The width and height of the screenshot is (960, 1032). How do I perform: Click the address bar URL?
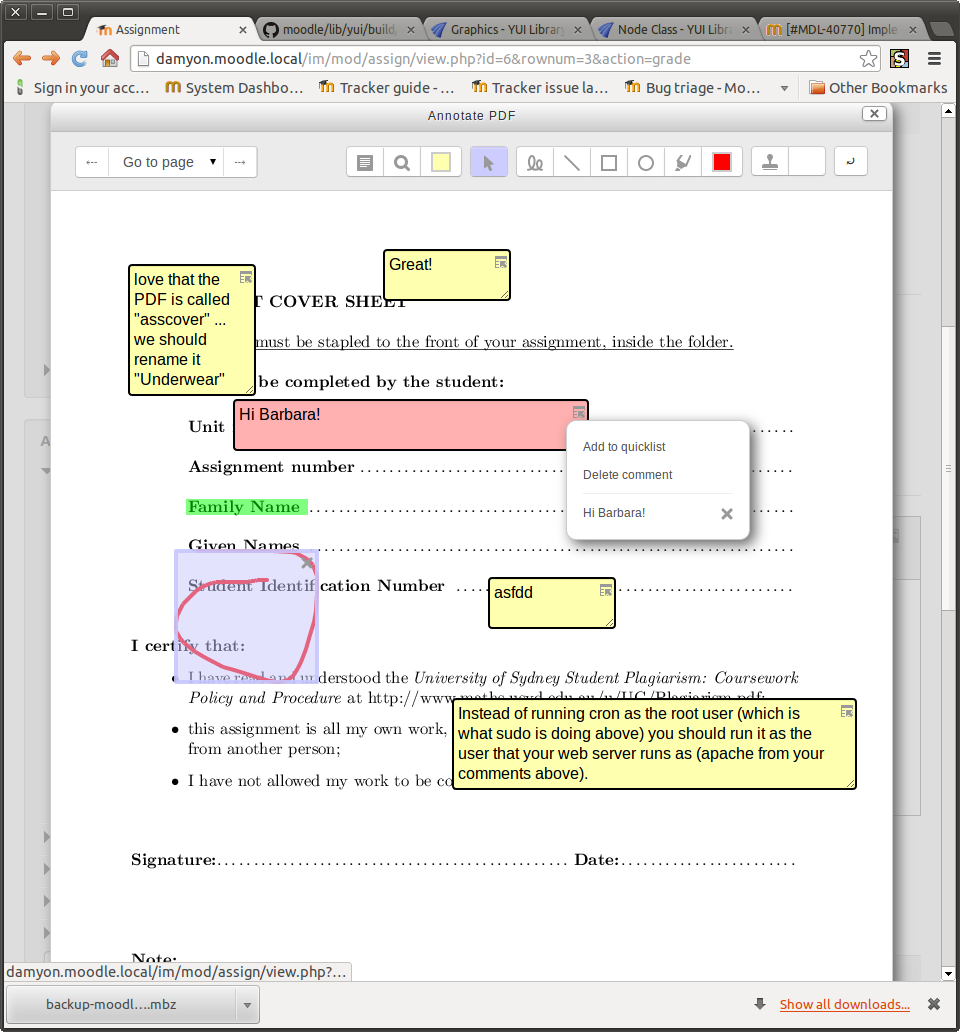click(423, 59)
